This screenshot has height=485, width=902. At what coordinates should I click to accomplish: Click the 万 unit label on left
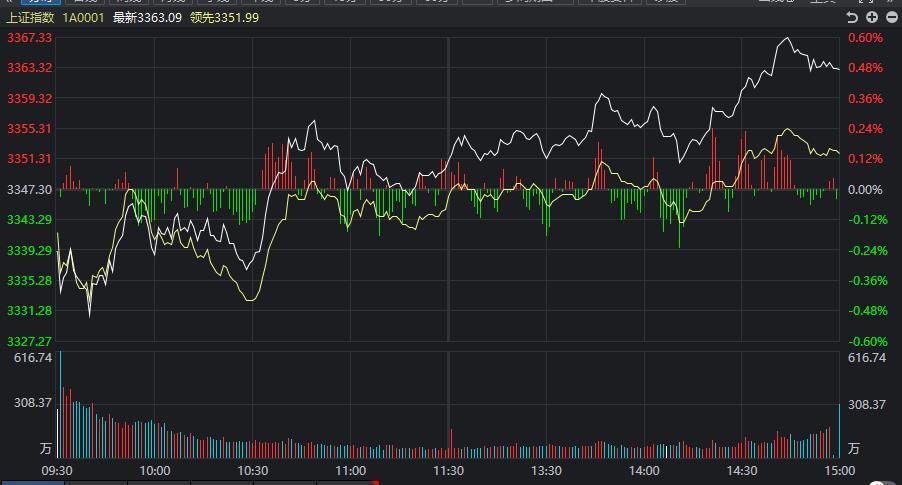[45, 448]
